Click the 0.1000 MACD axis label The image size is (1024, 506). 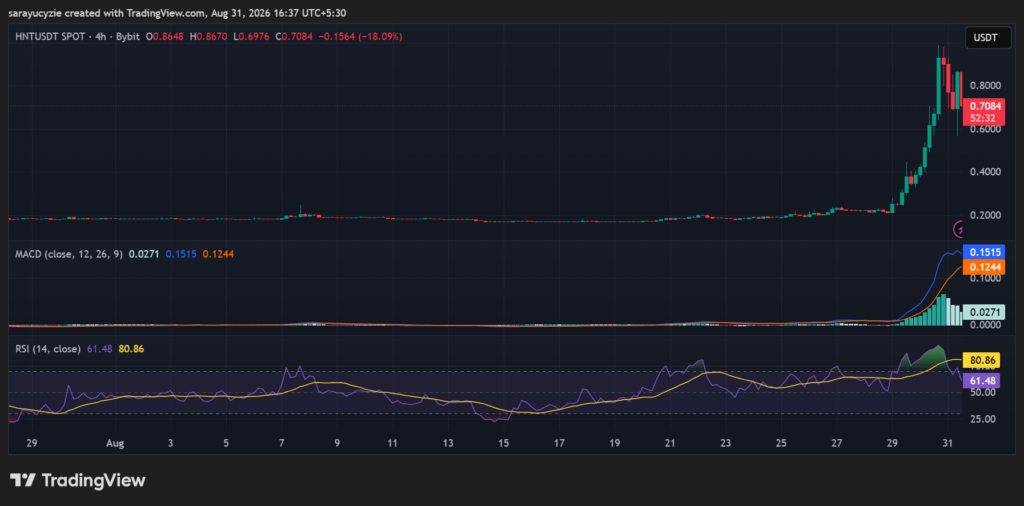984,278
